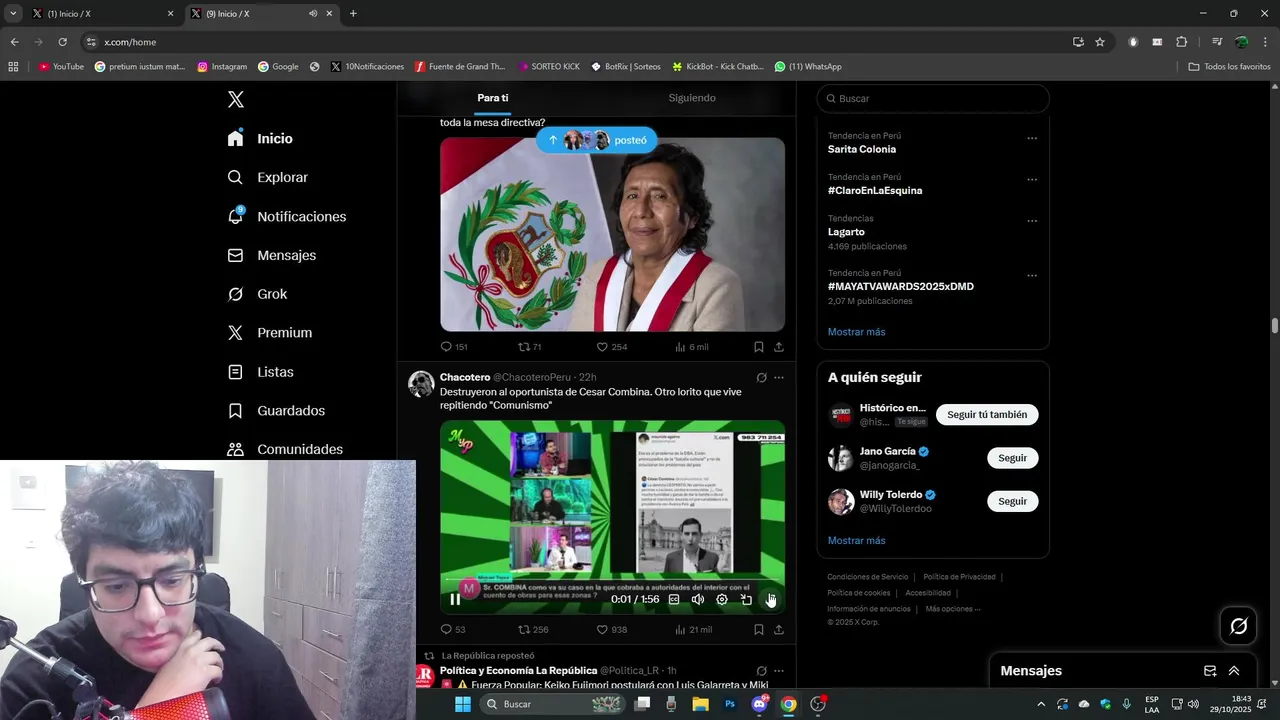This screenshot has width=1280, height=720.
Task: Show more trends with Mostrar más
Action: [x=856, y=332]
